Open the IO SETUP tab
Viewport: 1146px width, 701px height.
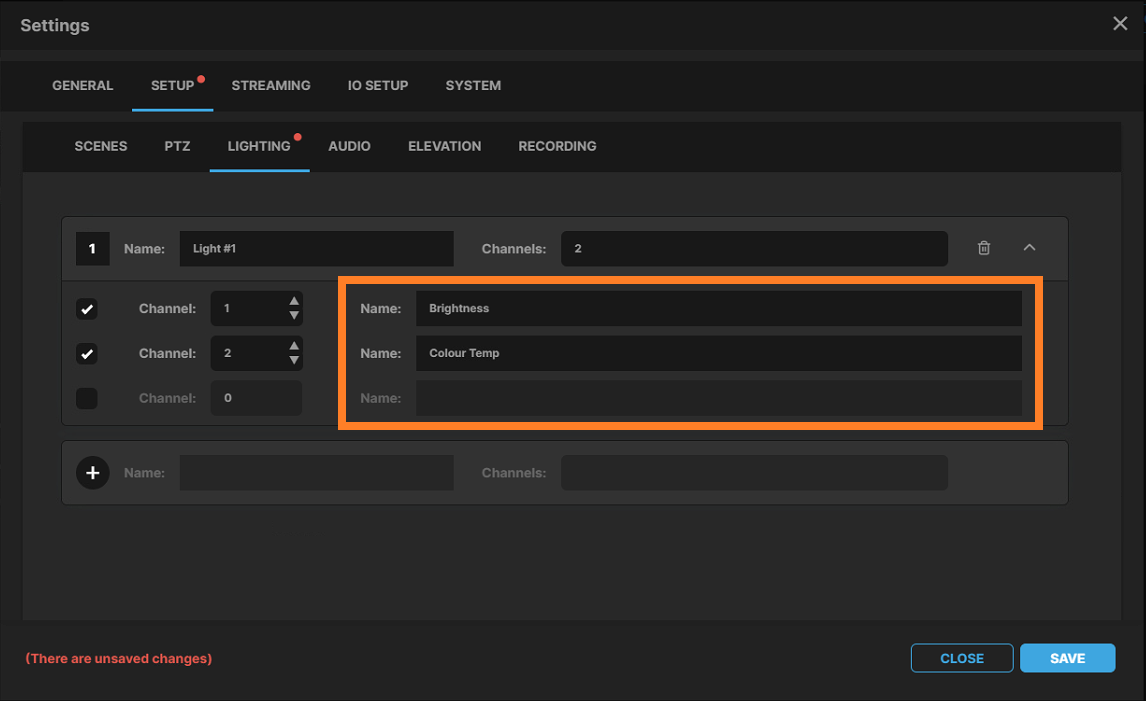(x=378, y=86)
